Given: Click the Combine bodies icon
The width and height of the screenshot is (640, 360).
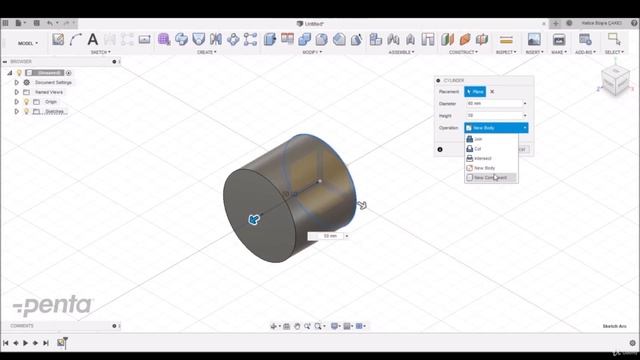Looking at the screenshot, I should 304,39.
